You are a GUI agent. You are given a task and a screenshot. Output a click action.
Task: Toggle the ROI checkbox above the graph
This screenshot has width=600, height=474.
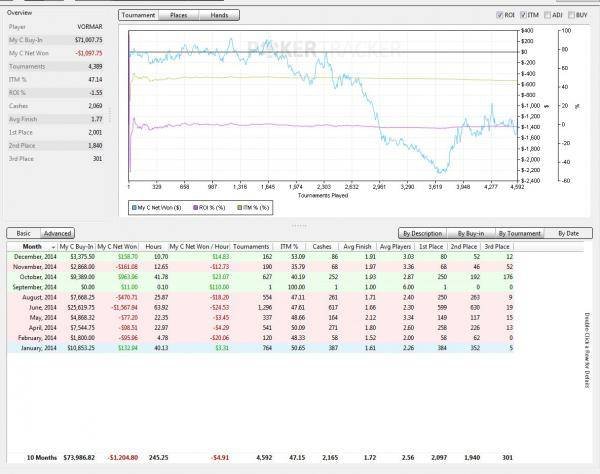(499, 16)
